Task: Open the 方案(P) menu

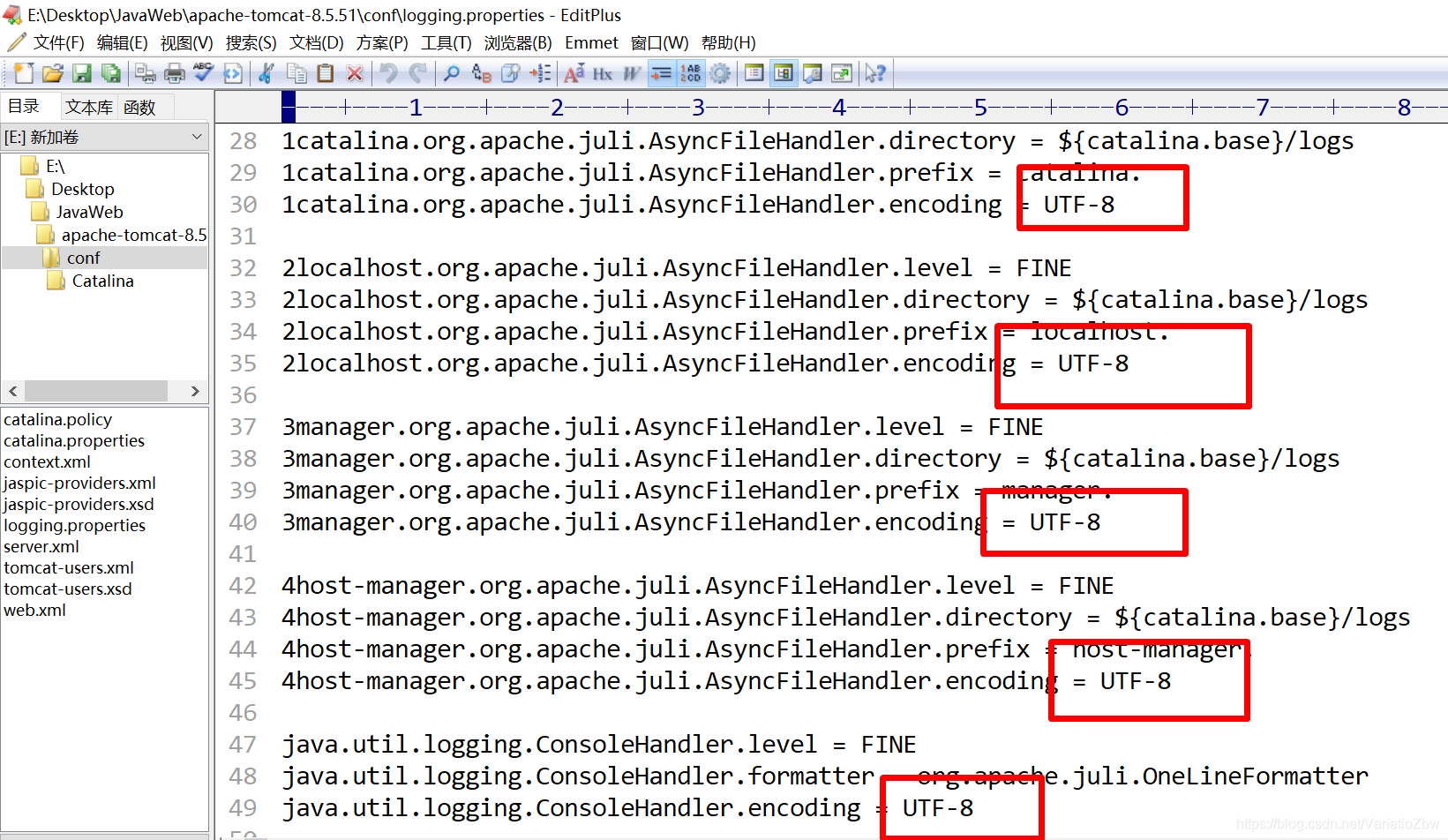Action: (x=382, y=42)
